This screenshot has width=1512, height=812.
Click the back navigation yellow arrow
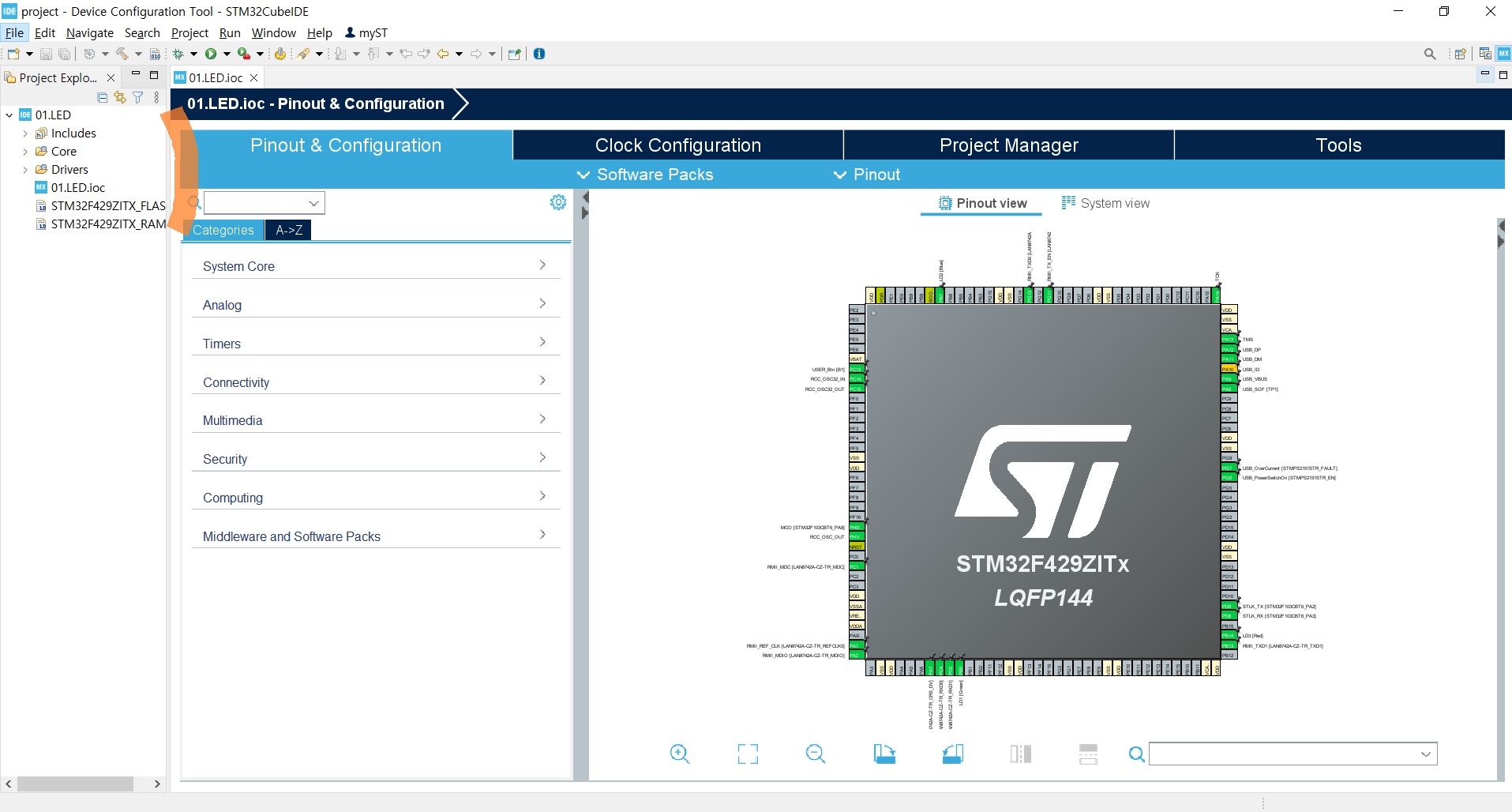tap(443, 54)
